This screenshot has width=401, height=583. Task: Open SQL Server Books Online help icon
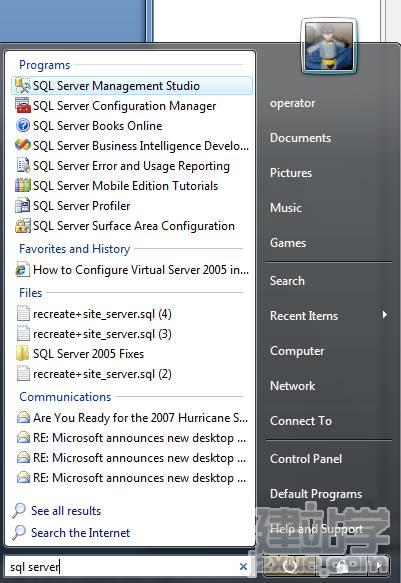click(x=22, y=125)
